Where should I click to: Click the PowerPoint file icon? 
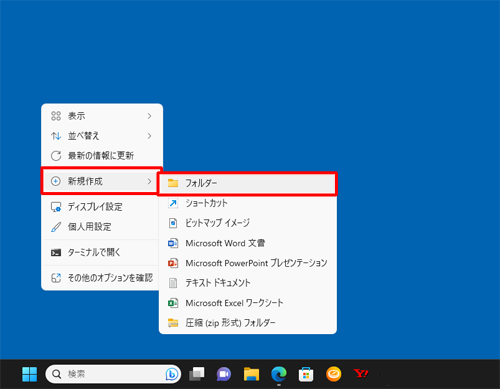click(173, 263)
